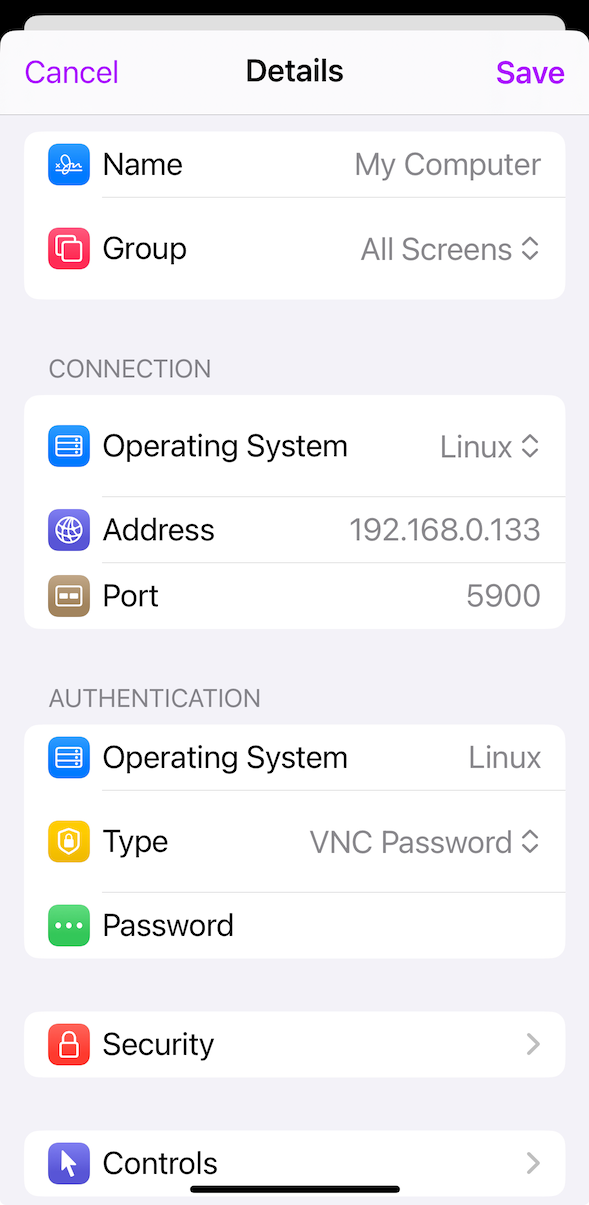Open the All Screens group dropdown
The width and height of the screenshot is (589, 1205).
[x=450, y=249]
